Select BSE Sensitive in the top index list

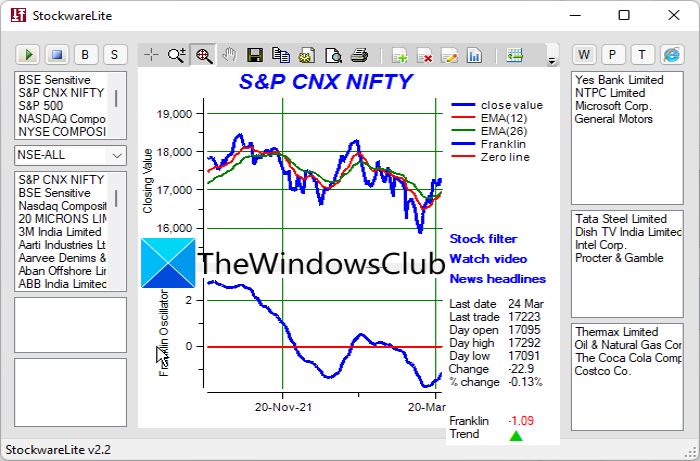click(x=54, y=80)
